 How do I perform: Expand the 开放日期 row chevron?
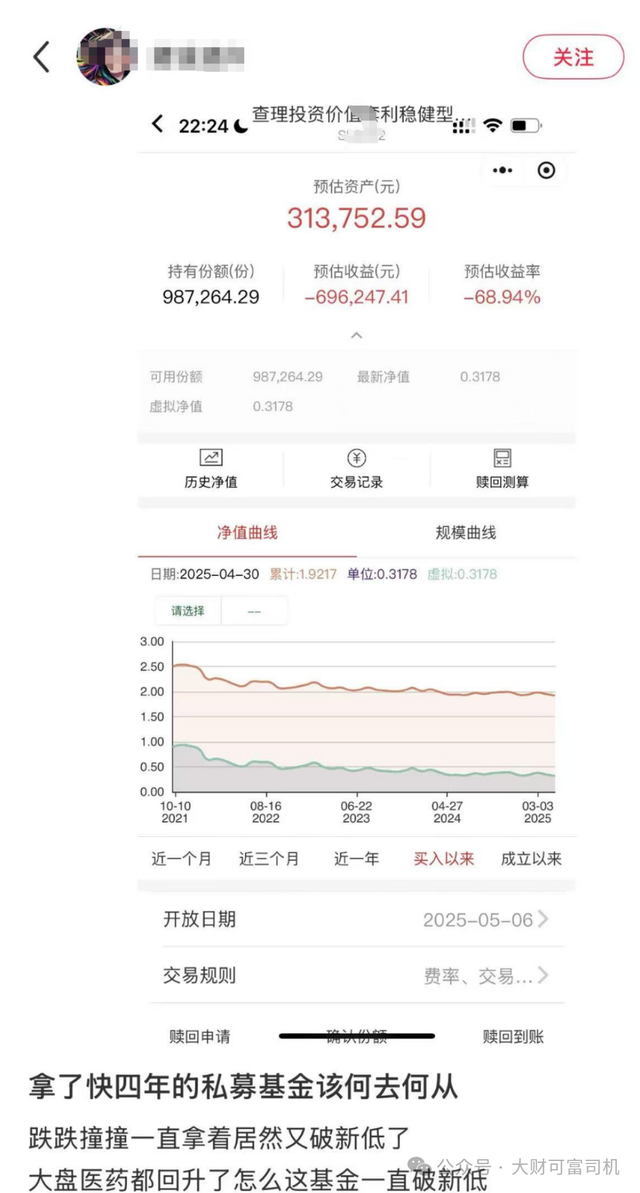tap(543, 919)
